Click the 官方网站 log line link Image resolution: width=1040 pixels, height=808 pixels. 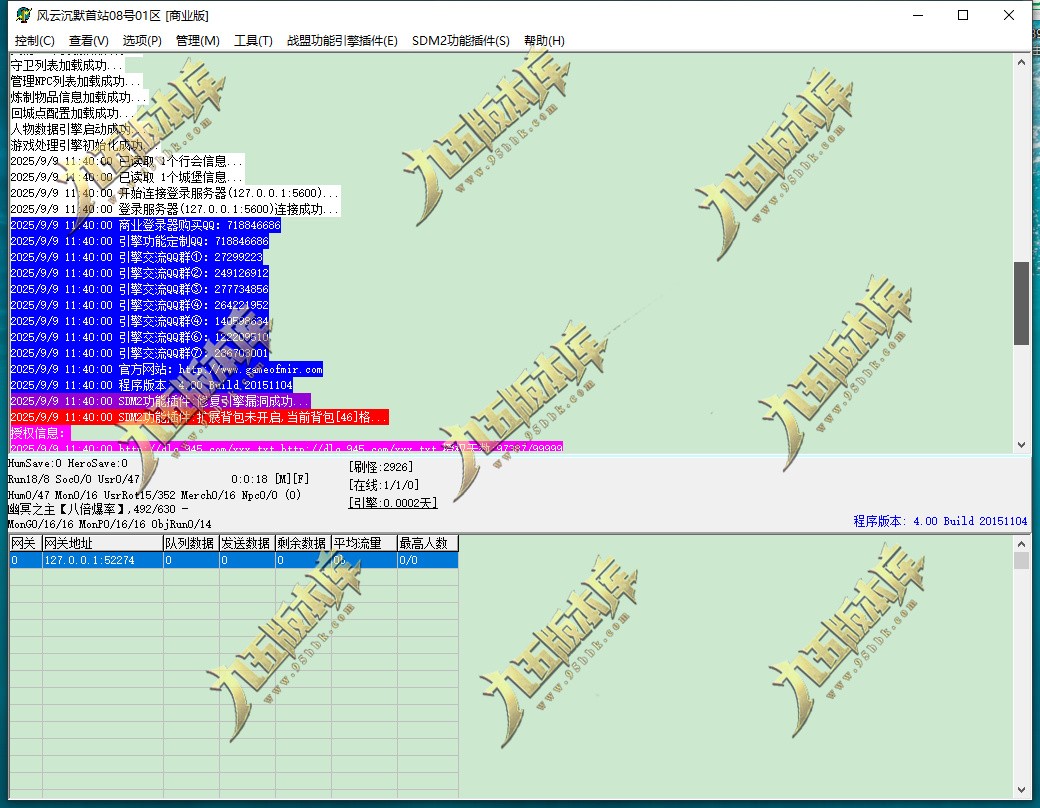coord(166,369)
